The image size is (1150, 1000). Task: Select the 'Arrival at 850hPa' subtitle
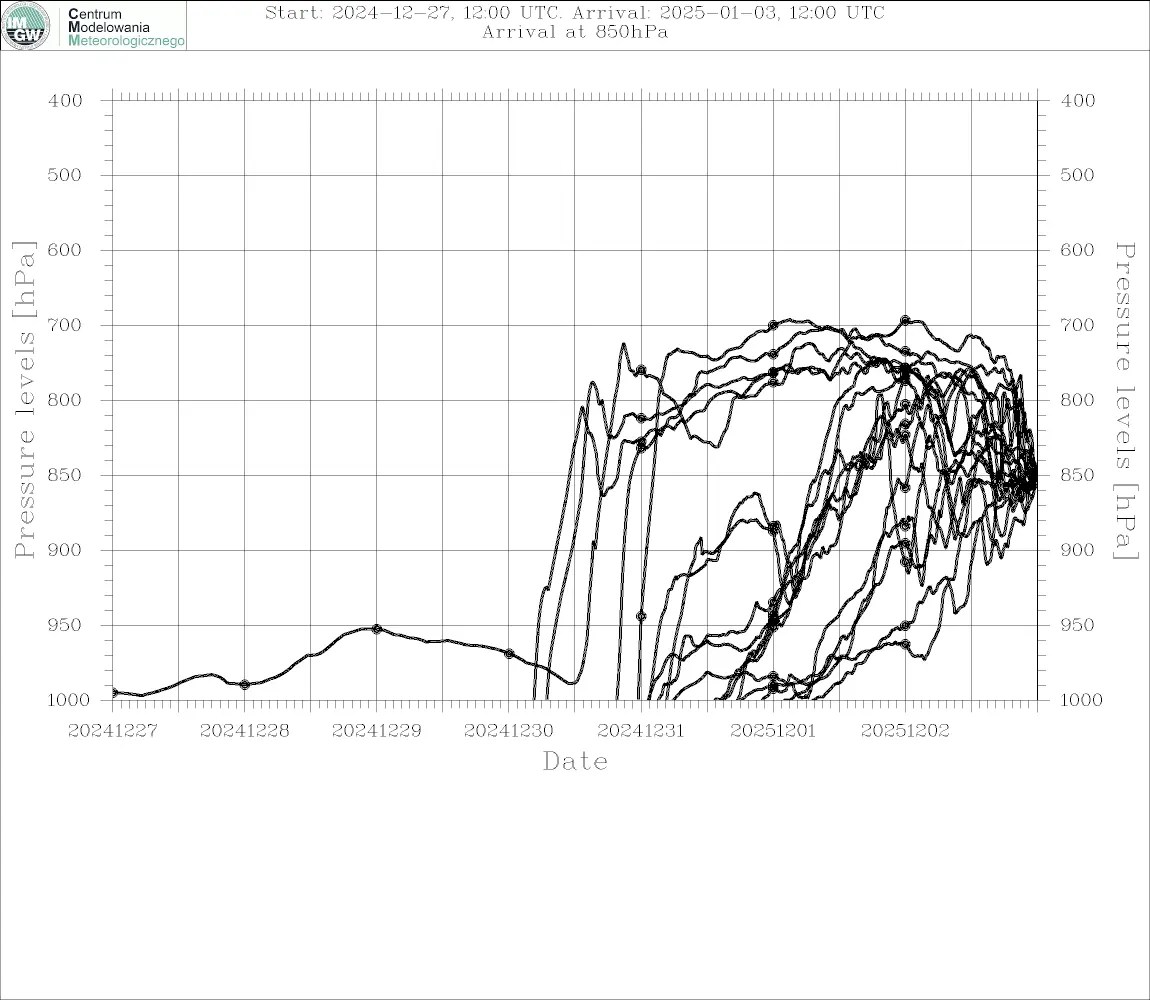click(575, 32)
